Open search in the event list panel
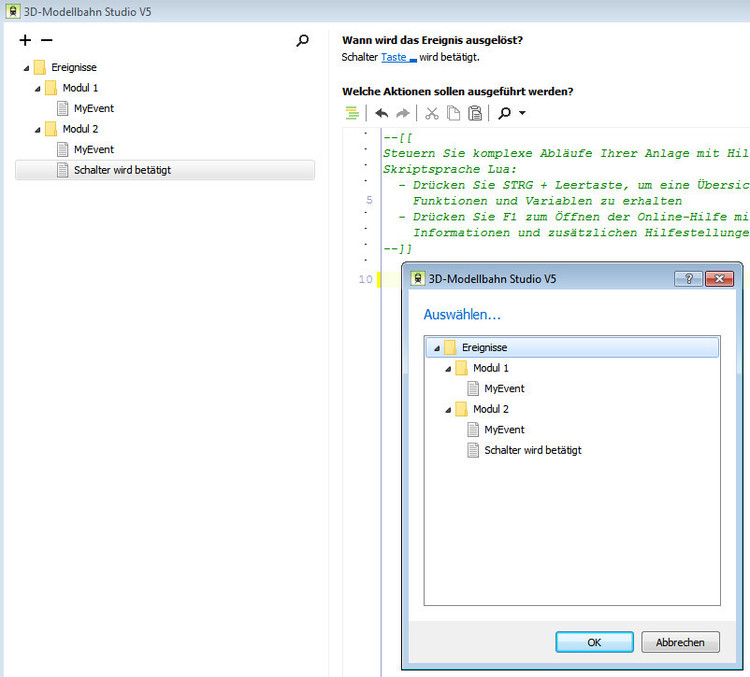Screen dimensions: 750x677 [x=302, y=41]
